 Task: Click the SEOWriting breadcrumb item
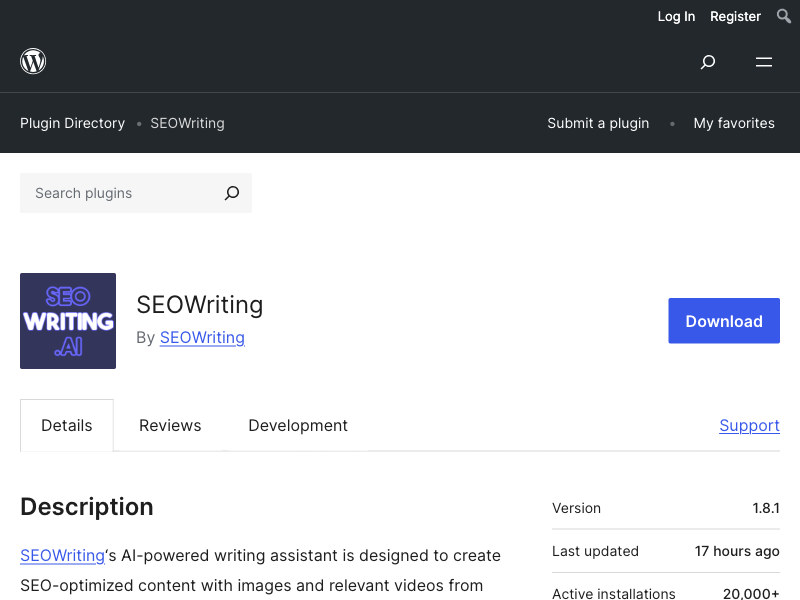click(x=187, y=123)
